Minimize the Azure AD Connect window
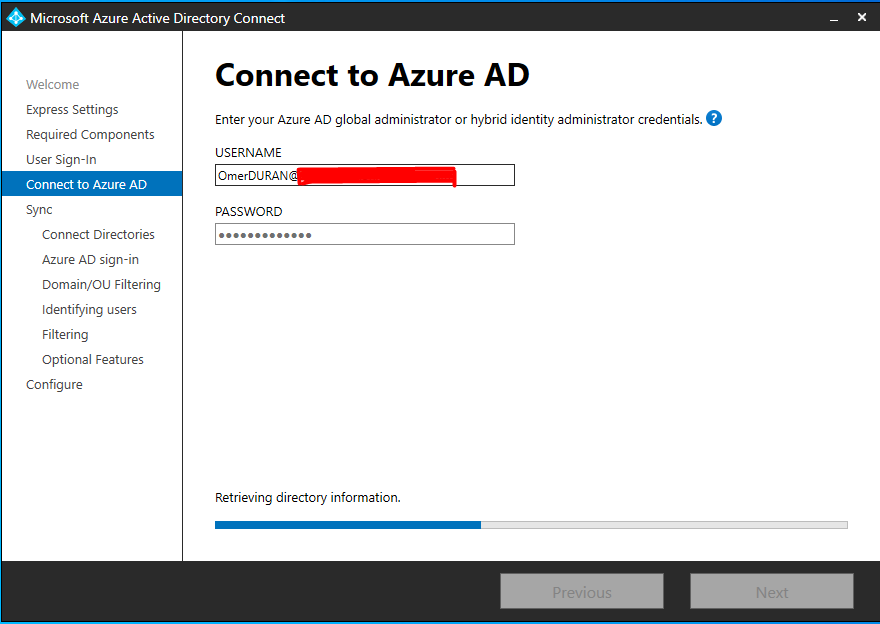Viewport: 880px width, 624px height. (834, 19)
